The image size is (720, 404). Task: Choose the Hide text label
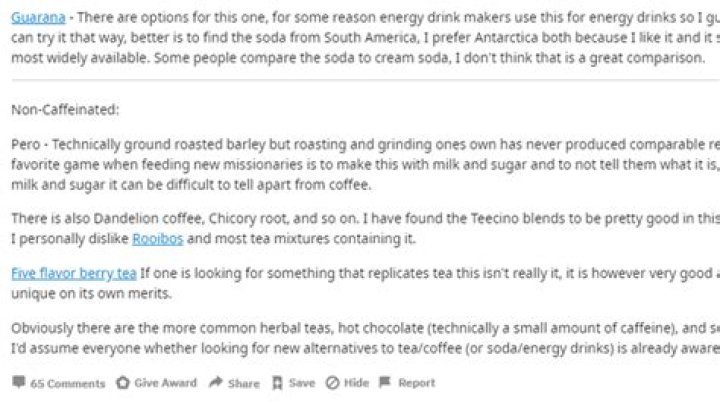pyautogui.click(x=357, y=383)
